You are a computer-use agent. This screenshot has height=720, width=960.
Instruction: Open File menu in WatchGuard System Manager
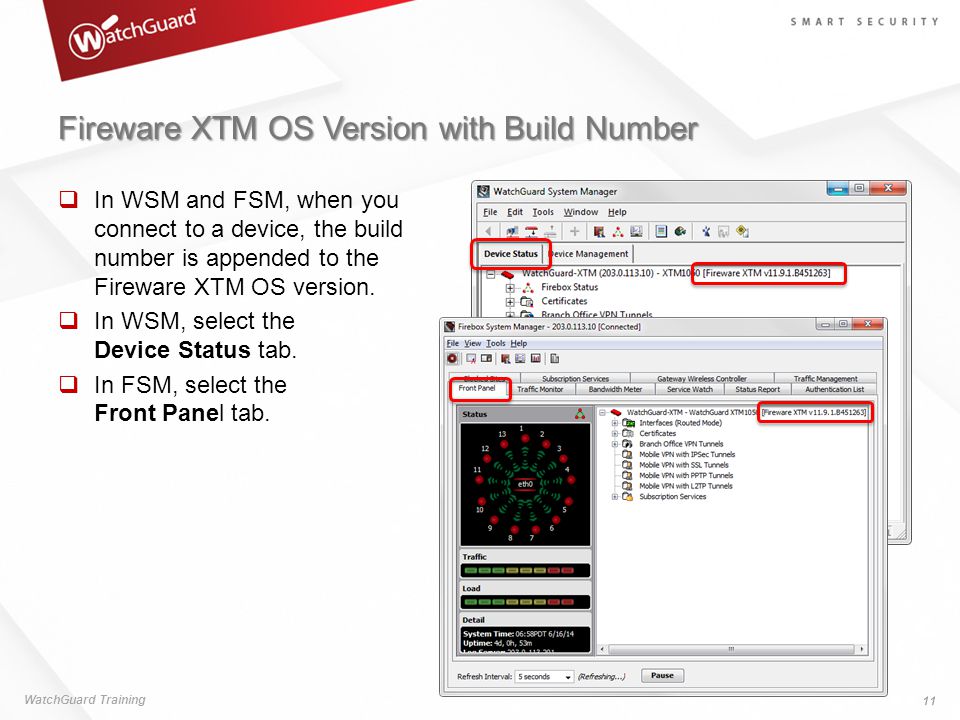(490, 212)
